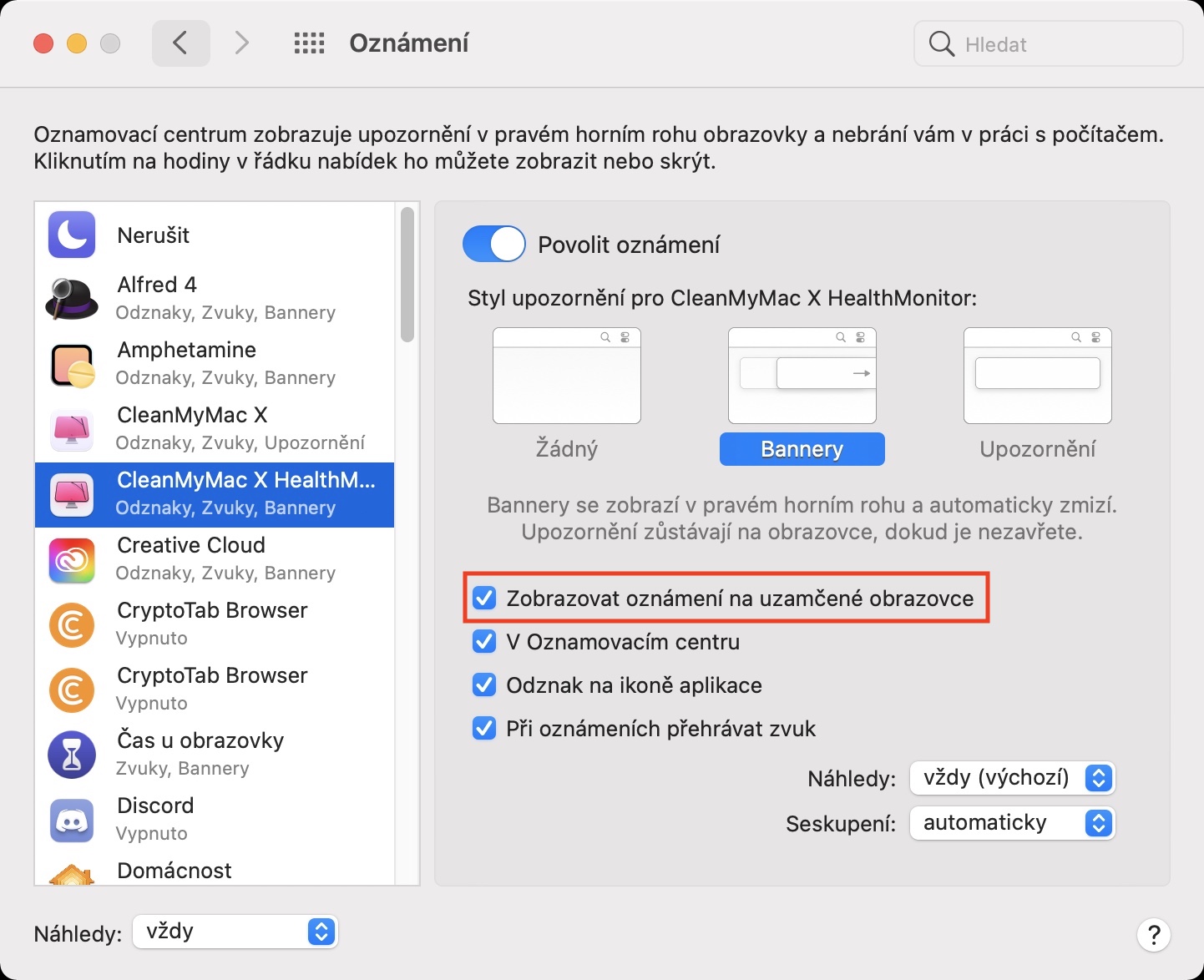Select the Alfred 4 hat icon
Screen dimensions: 1204x980
(72, 299)
